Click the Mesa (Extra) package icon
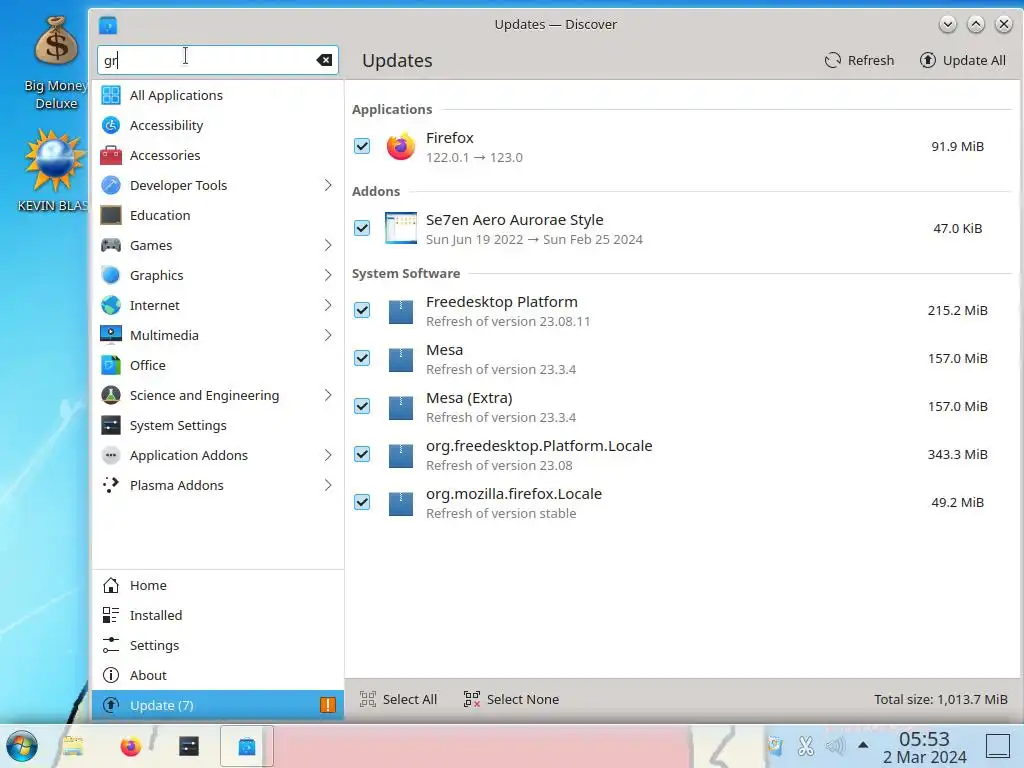Screen dimensions: 1024x768 400,407
